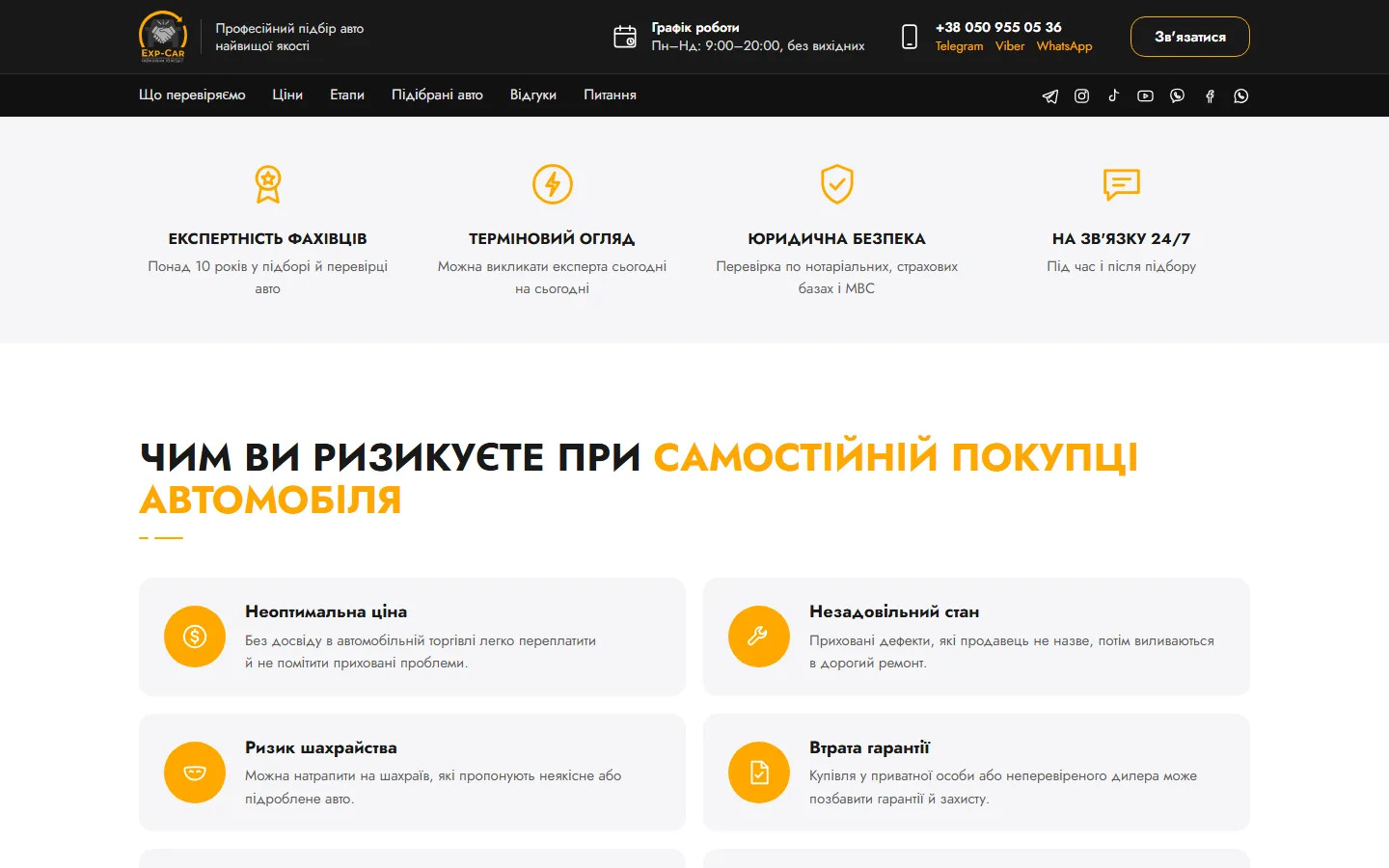1389x868 pixels.
Task: Select the Втрата гарантії heading
Action: [869, 747]
